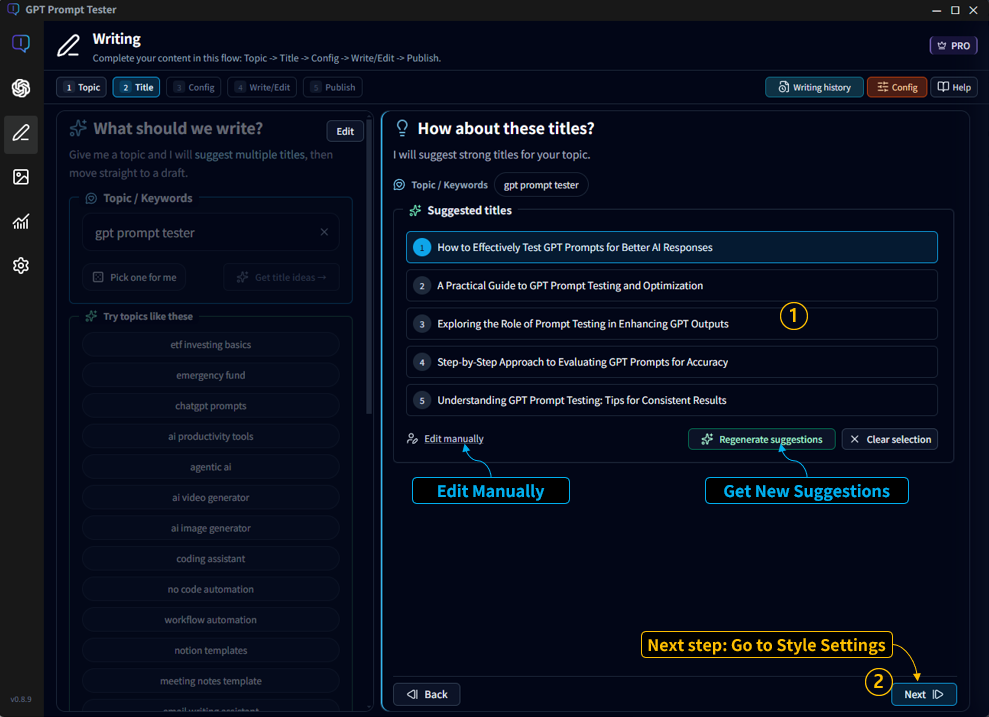Select the Writing pencil sidebar icon
Viewport: 989px width, 717px height.
(21, 134)
